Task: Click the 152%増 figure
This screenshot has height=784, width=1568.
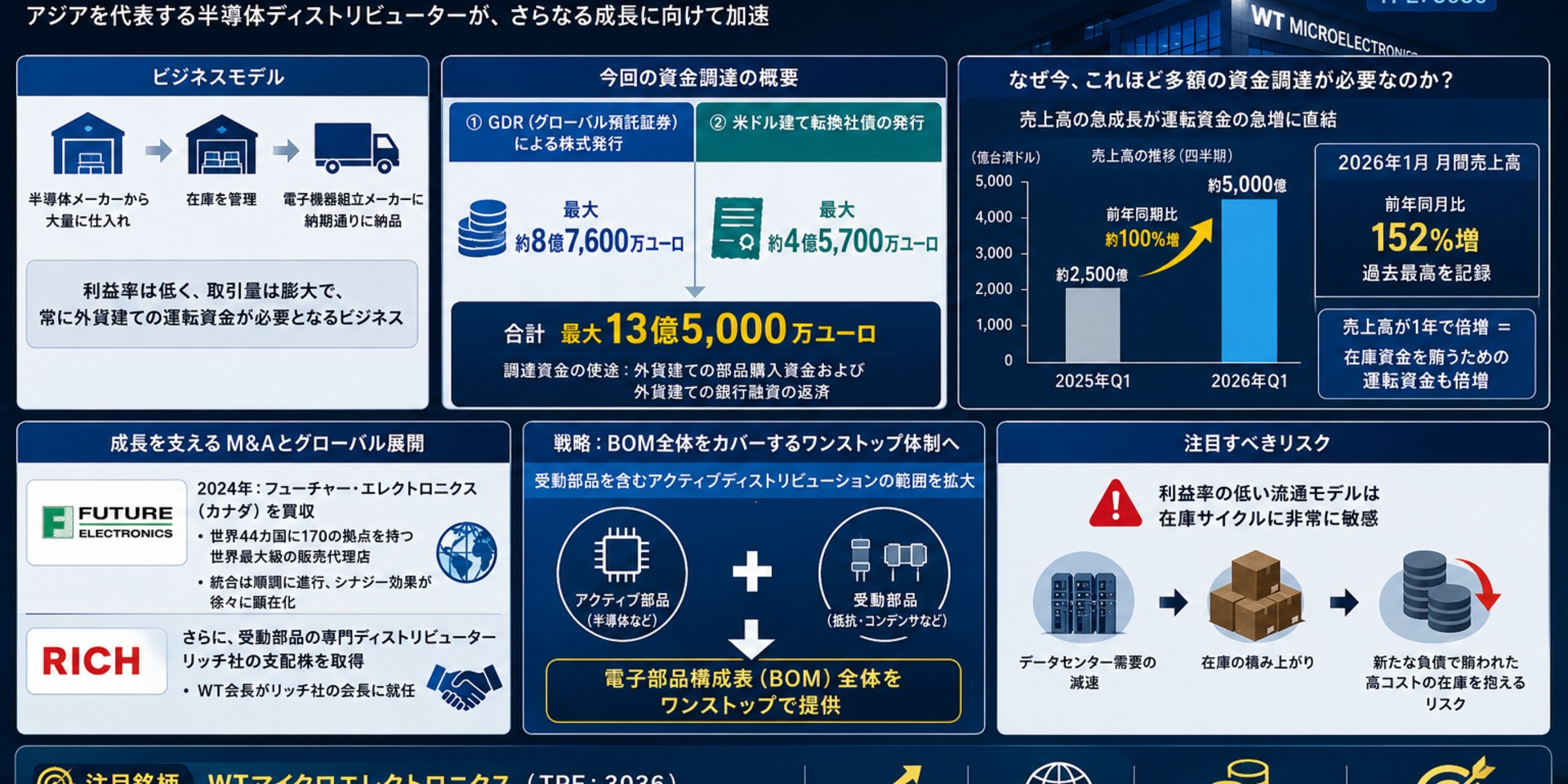Action: click(x=1424, y=238)
